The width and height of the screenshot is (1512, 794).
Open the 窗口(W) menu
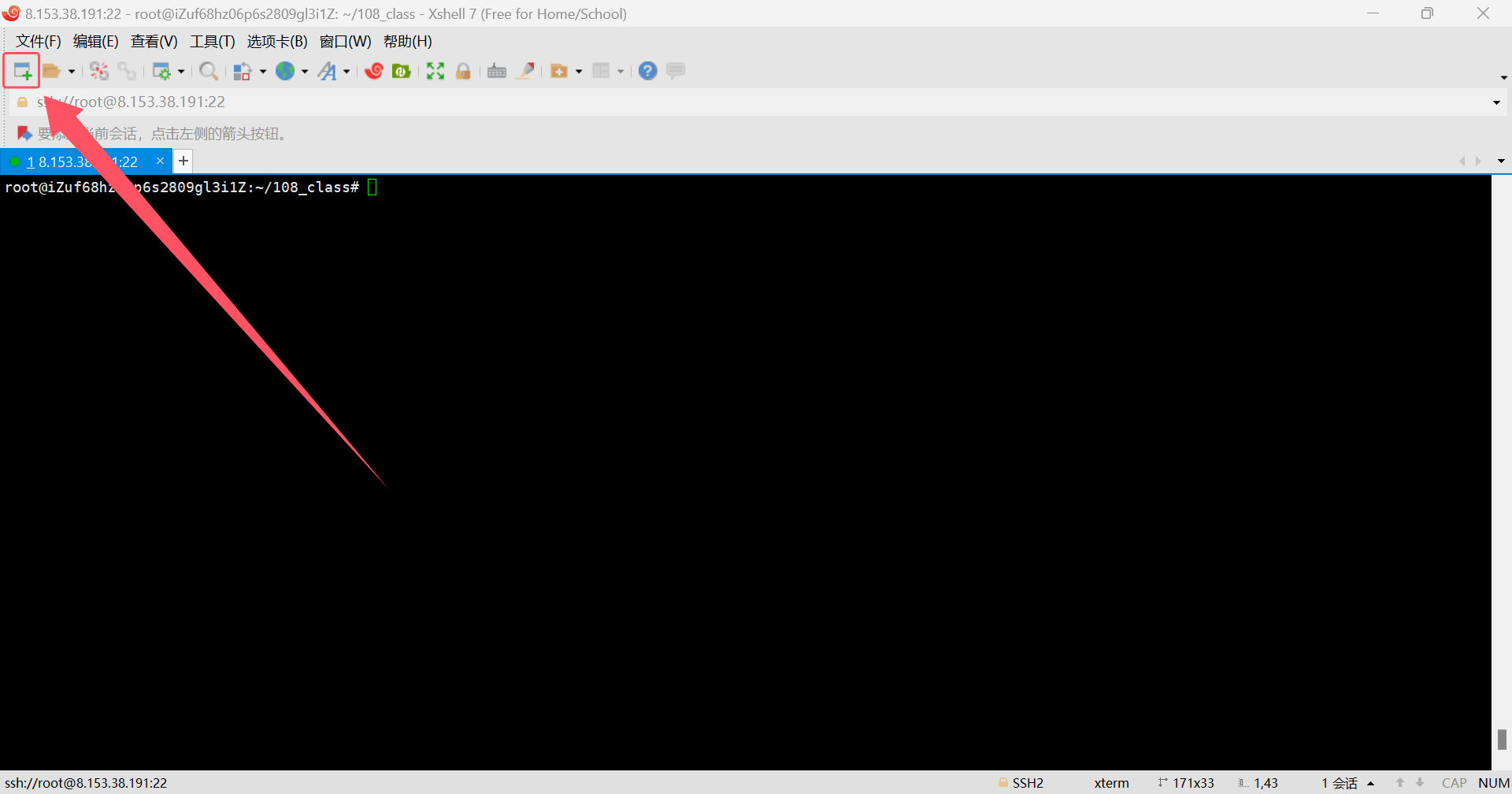point(346,42)
